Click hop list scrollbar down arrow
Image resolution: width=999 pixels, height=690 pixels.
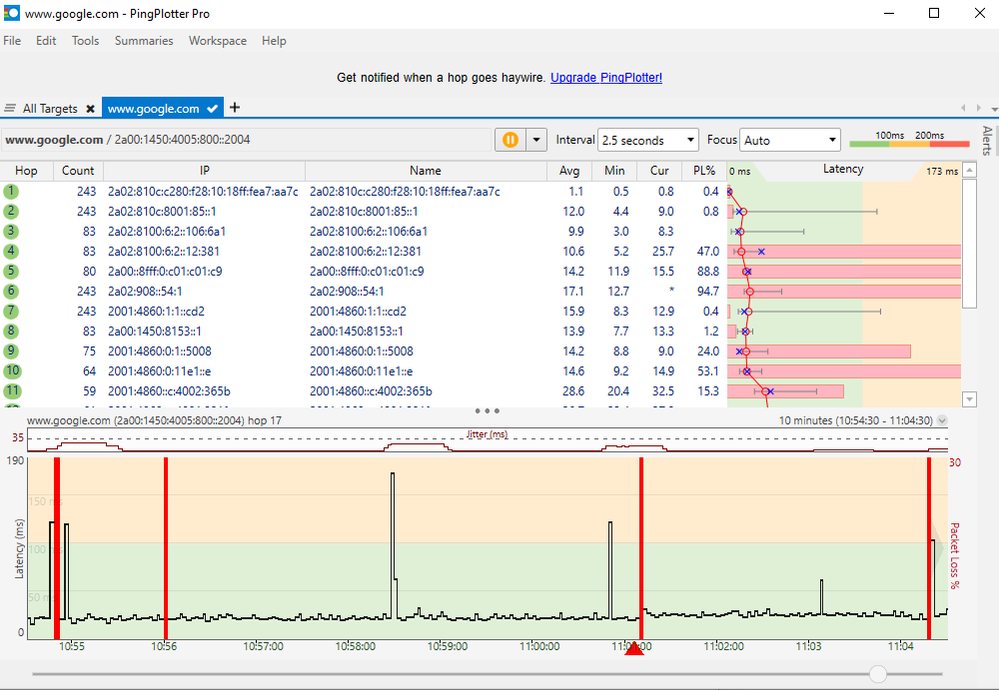tap(969, 399)
